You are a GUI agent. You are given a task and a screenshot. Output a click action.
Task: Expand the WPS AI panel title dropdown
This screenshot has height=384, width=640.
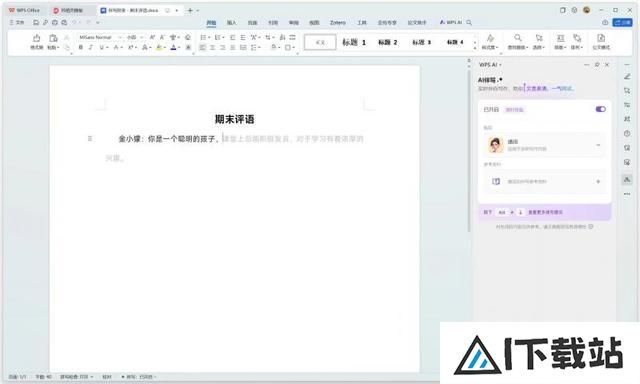coord(500,65)
